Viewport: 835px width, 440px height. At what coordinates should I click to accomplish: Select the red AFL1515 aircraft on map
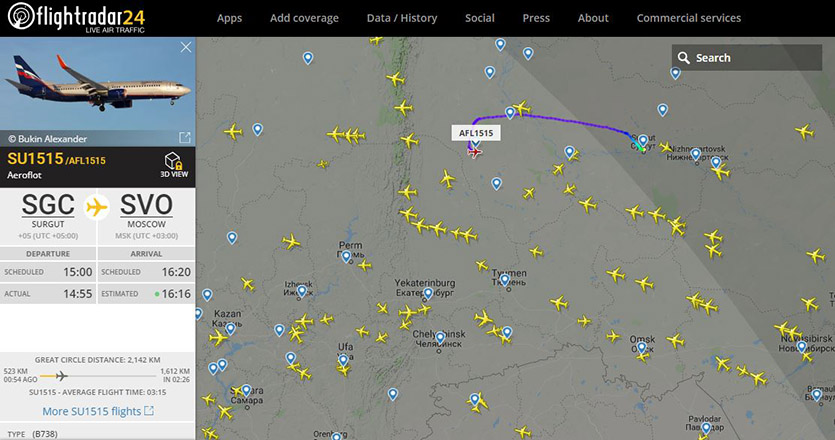point(474,153)
